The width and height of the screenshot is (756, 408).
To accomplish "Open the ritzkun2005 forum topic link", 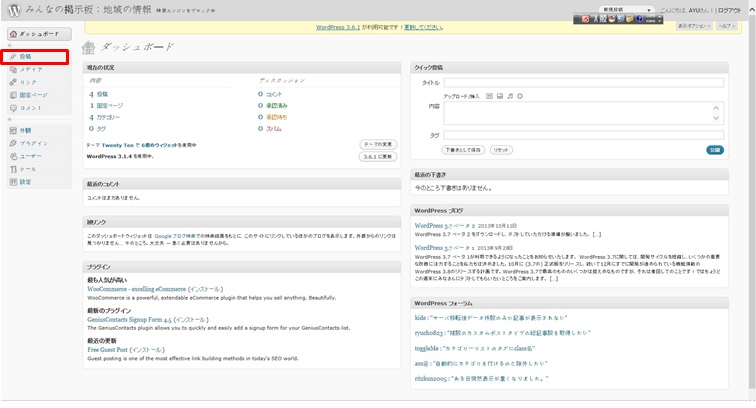I will pos(481,379).
